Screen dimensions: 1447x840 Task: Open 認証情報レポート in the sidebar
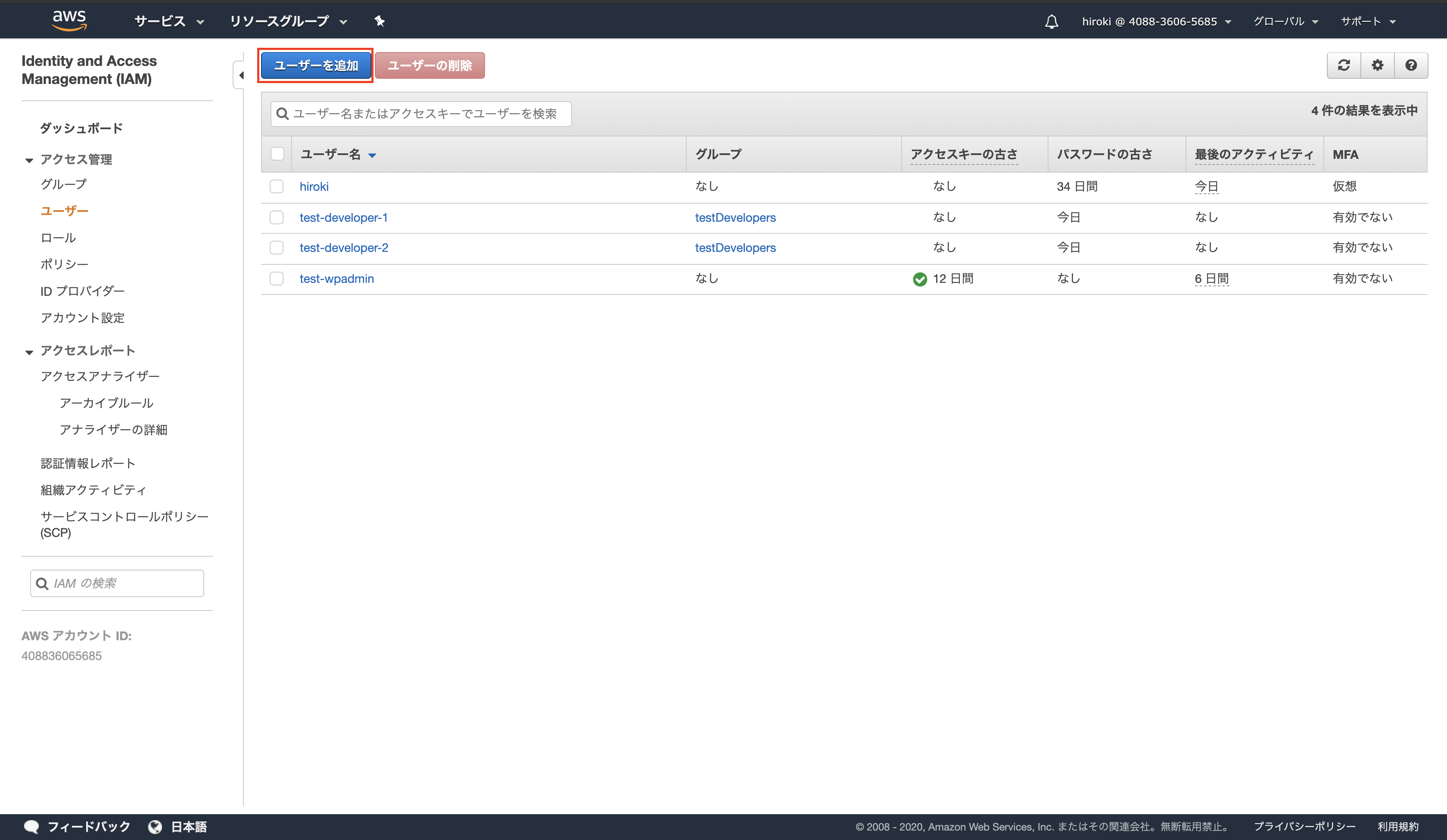click(x=88, y=463)
